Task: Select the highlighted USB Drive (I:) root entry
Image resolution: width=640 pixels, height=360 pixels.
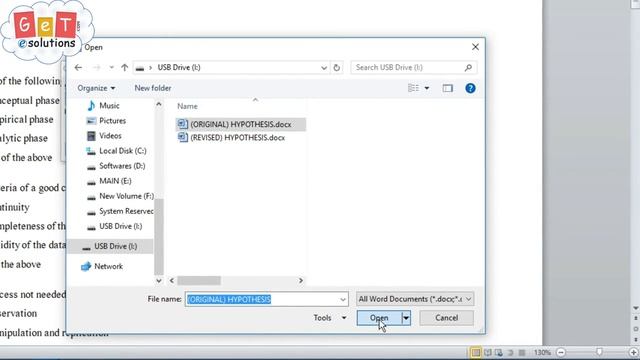Action: [x=110, y=247]
